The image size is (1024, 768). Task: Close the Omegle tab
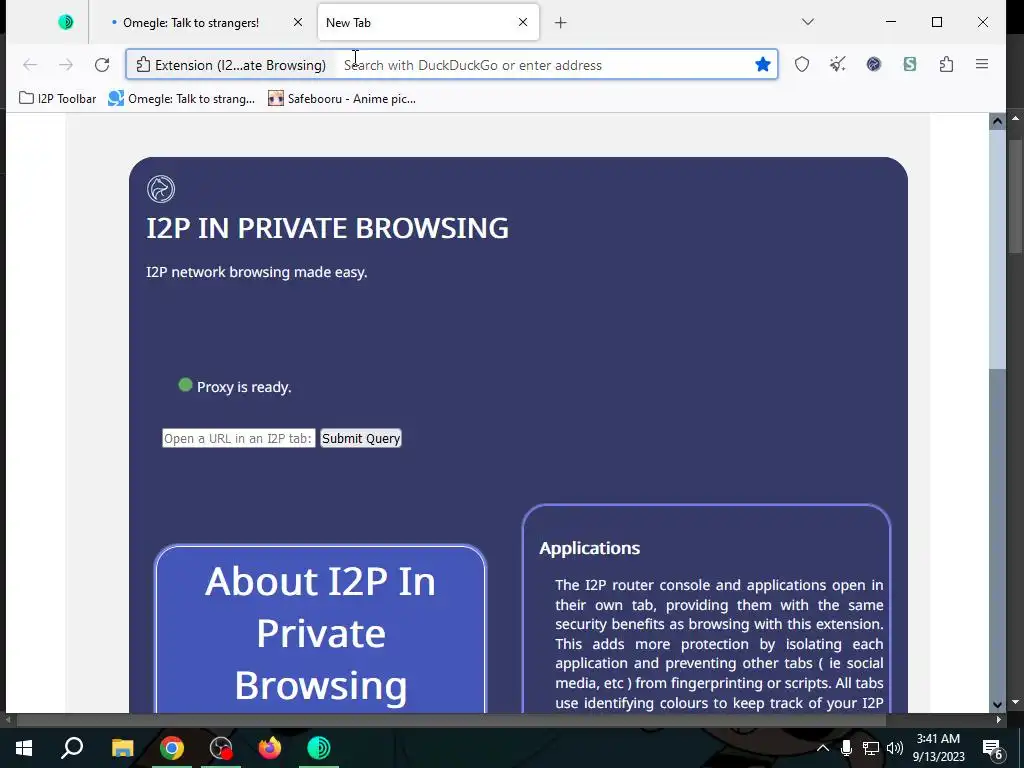298,22
